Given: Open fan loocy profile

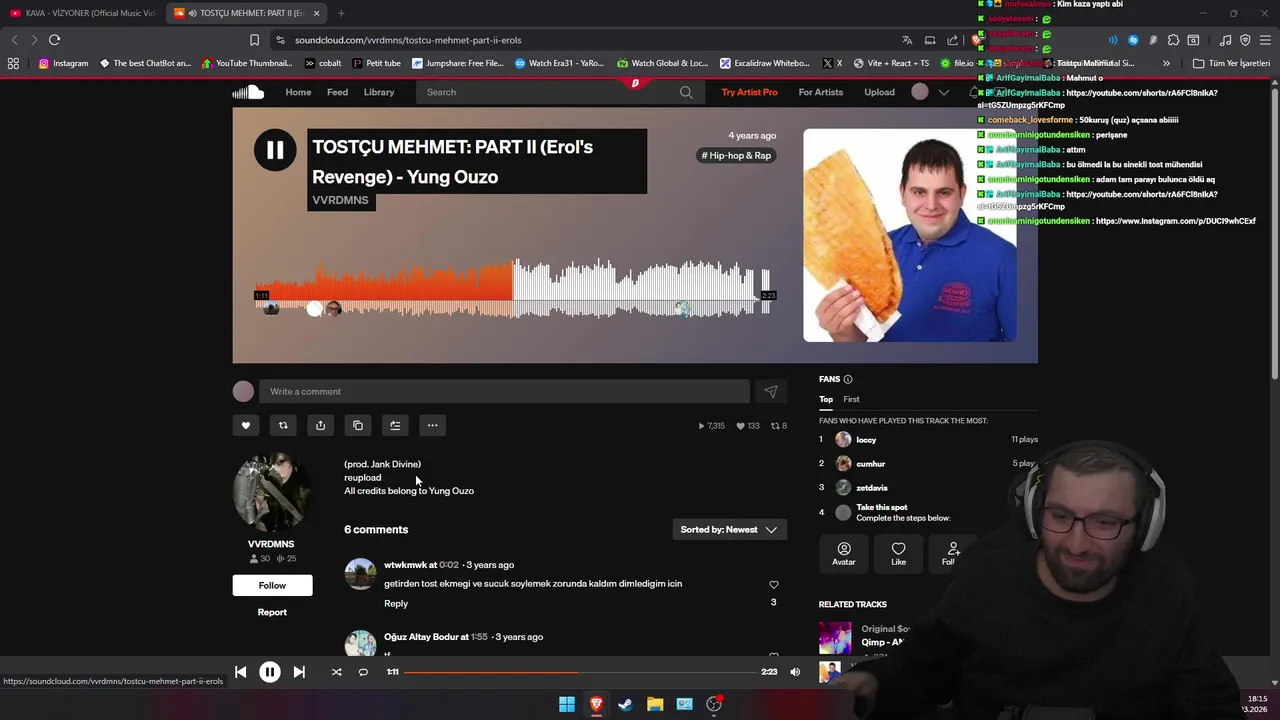Looking at the screenshot, I should click(866, 440).
